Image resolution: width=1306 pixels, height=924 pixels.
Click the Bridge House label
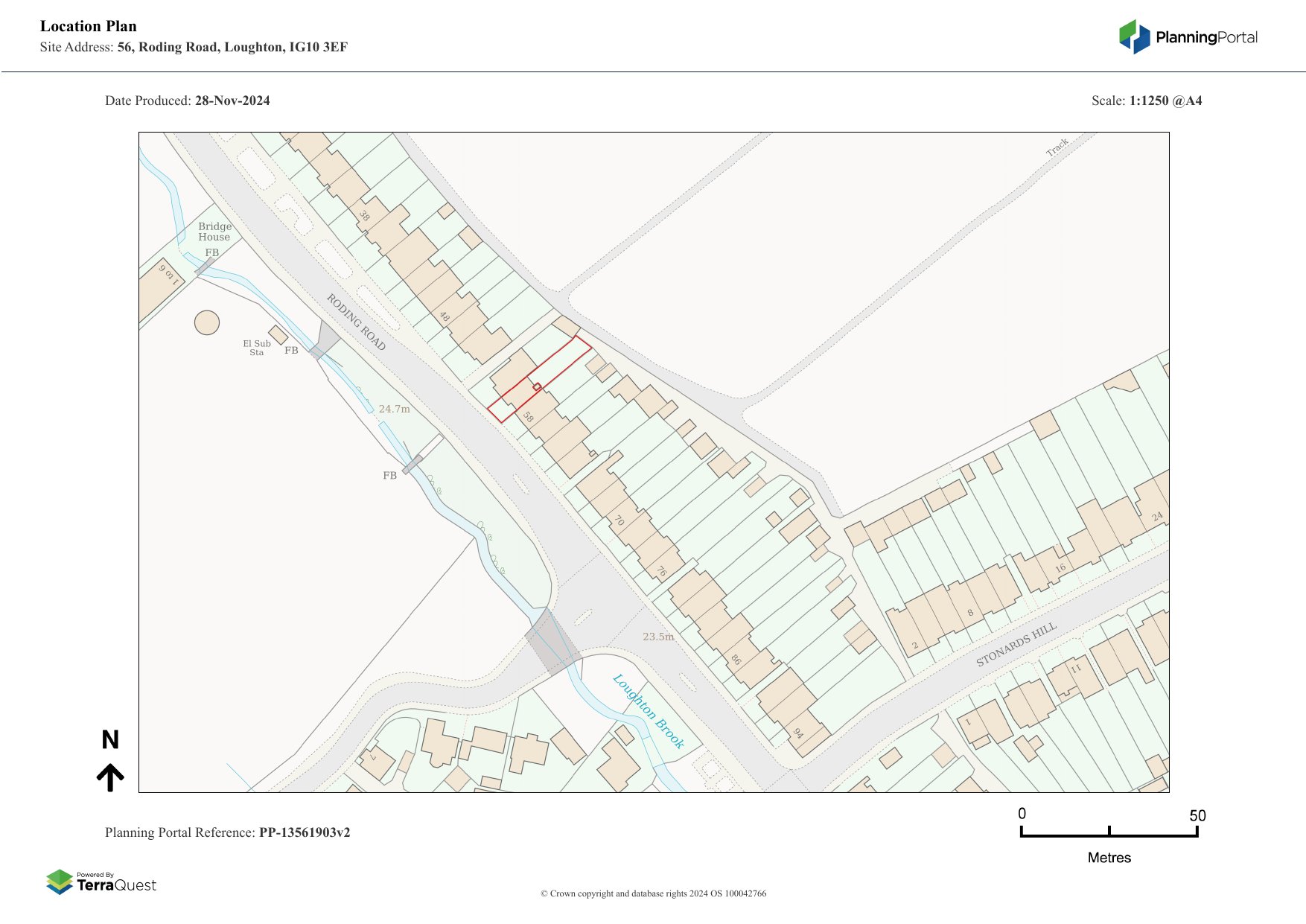coord(214,232)
